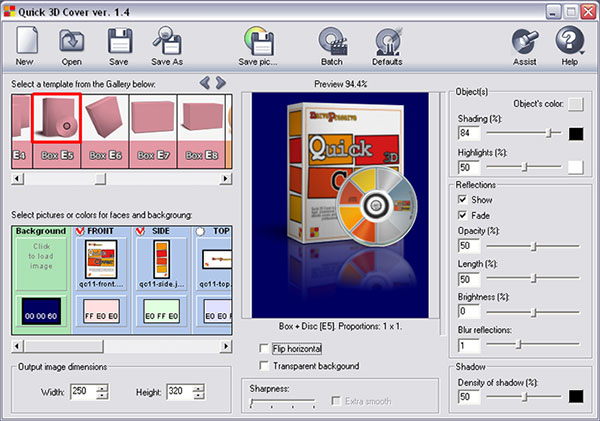Pick the black shading color swatch

(576, 132)
